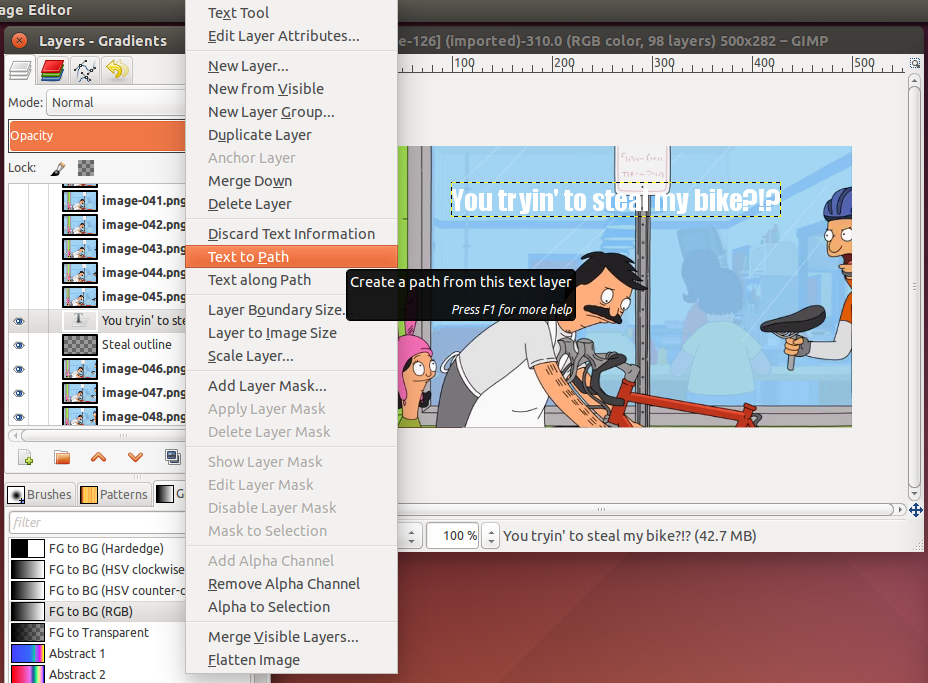The image size is (928, 683).
Task: Lower the layer with the down arrow icon
Action: [136, 458]
